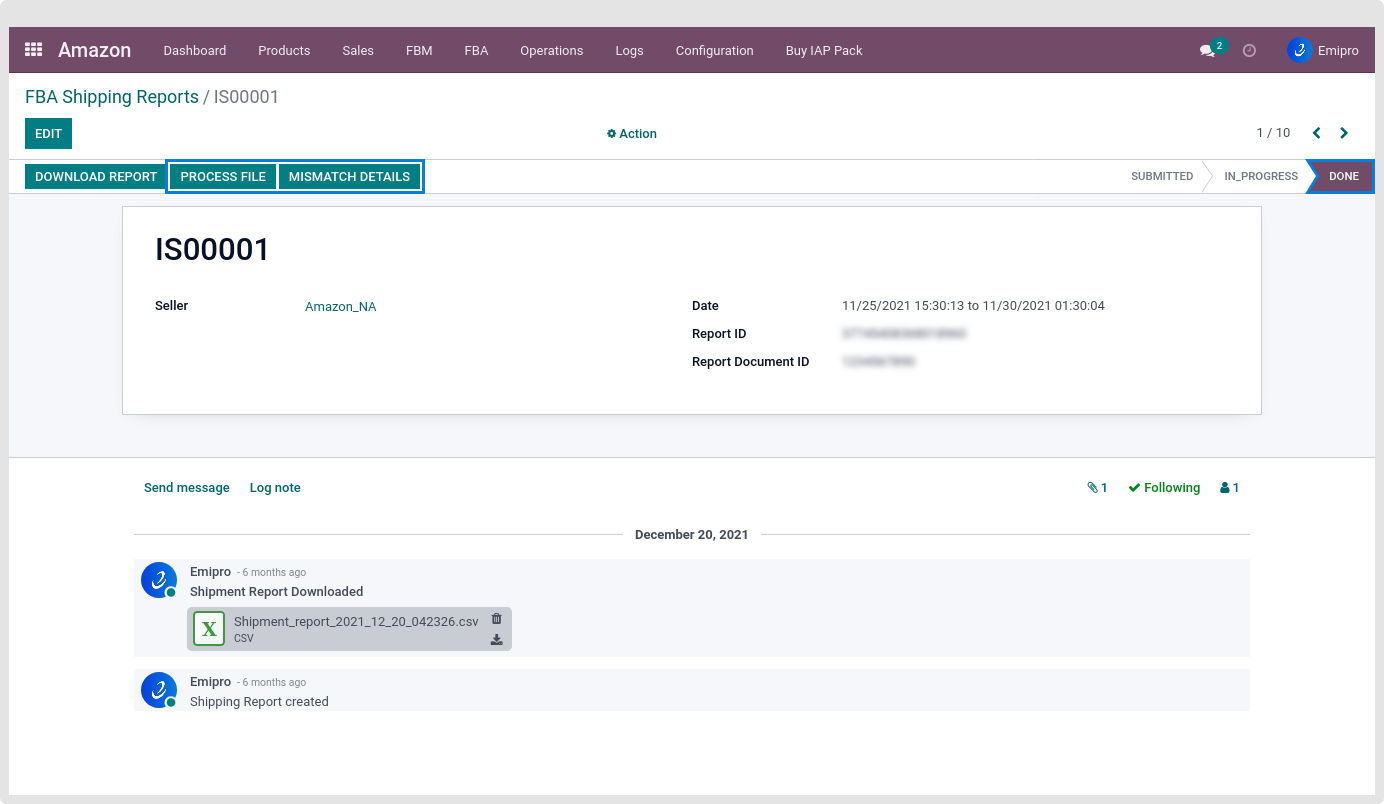The image size is (1384, 804).
Task: Select the DONE status stage
Action: [x=1343, y=177]
